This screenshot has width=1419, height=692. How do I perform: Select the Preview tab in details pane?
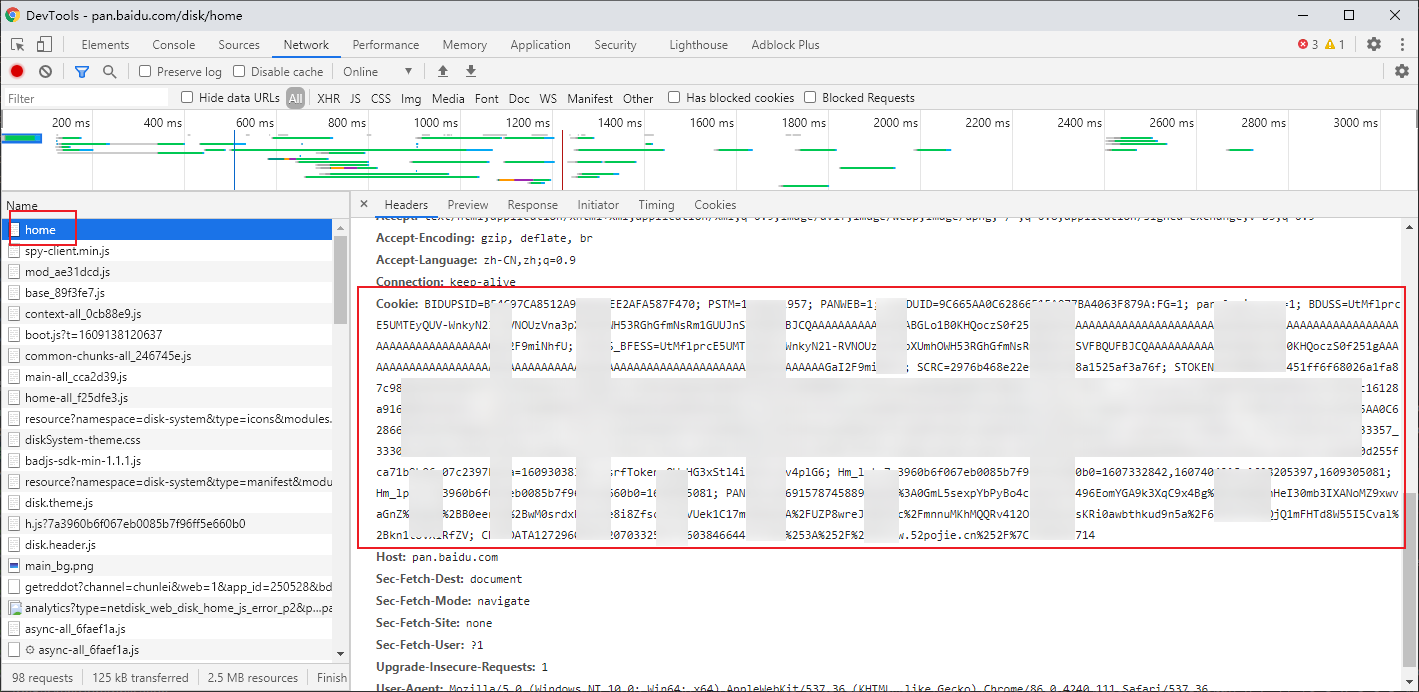point(468,204)
